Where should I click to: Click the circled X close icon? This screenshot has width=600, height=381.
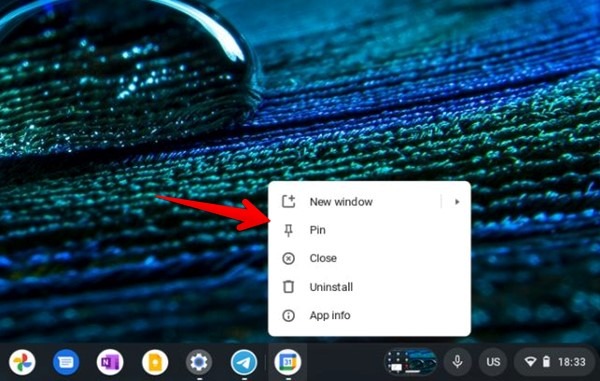[x=289, y=258]
